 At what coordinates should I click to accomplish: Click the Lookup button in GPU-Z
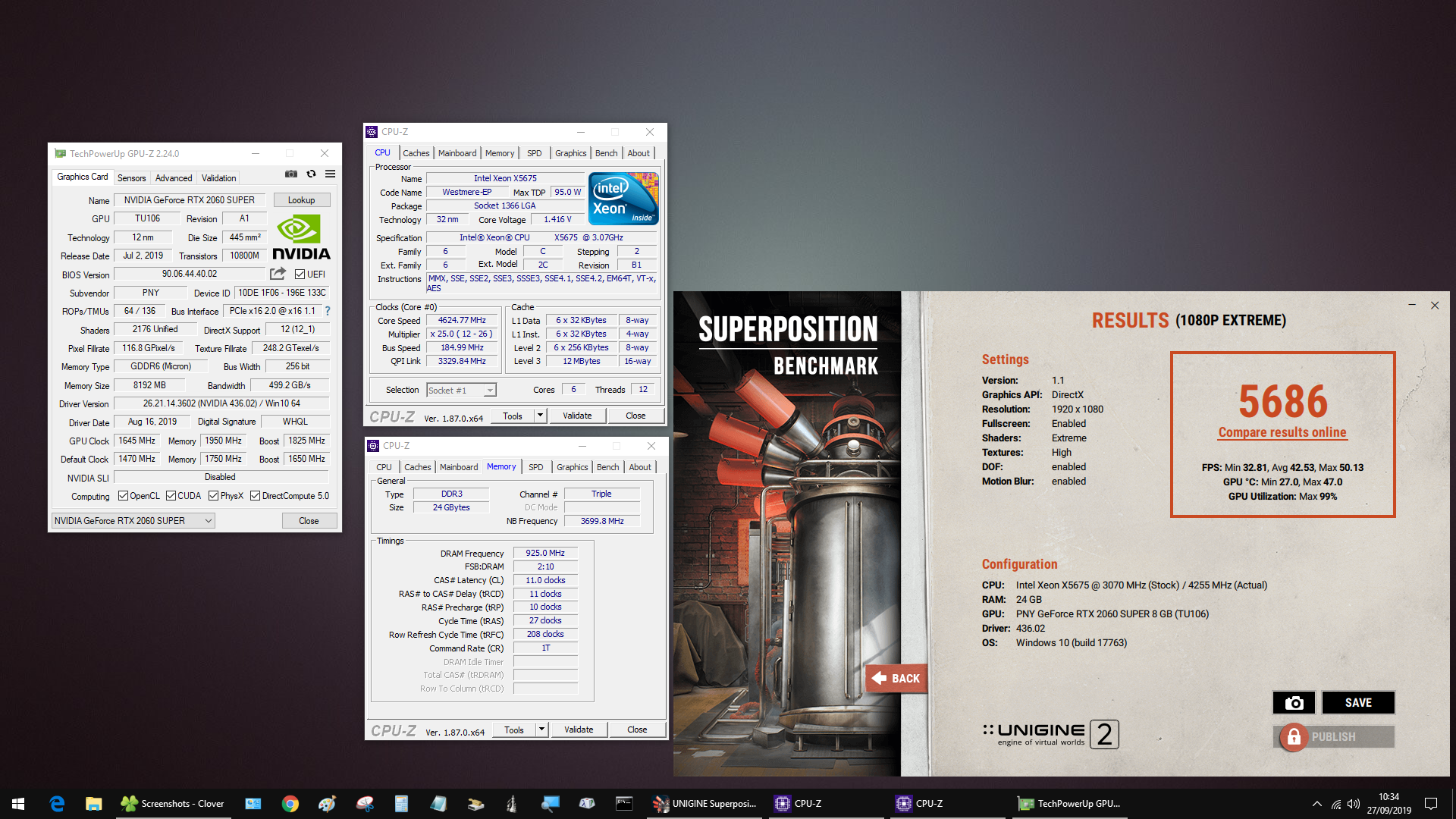tap(301, 200)
